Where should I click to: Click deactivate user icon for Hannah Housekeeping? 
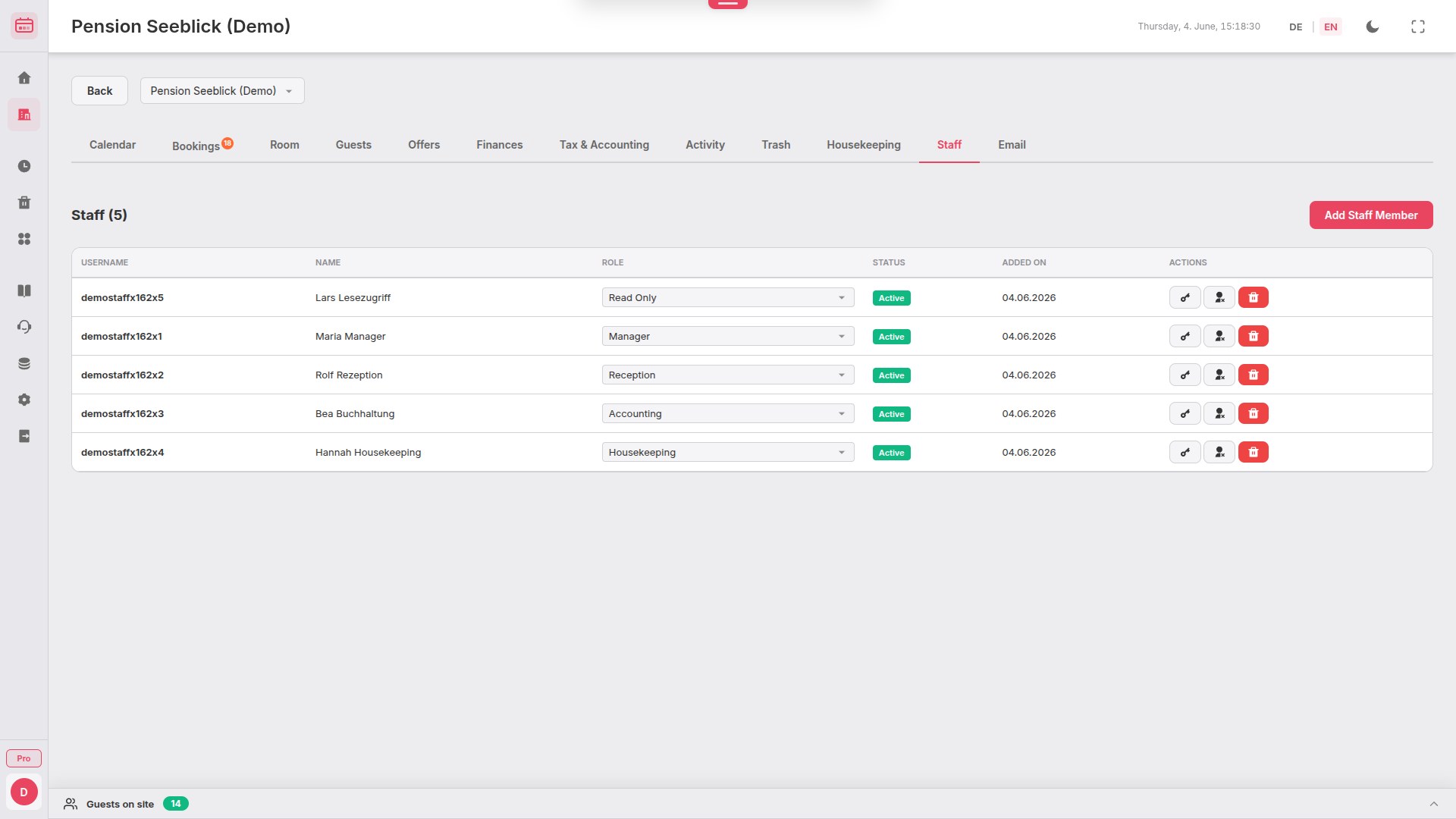(x=1219, y=453)
